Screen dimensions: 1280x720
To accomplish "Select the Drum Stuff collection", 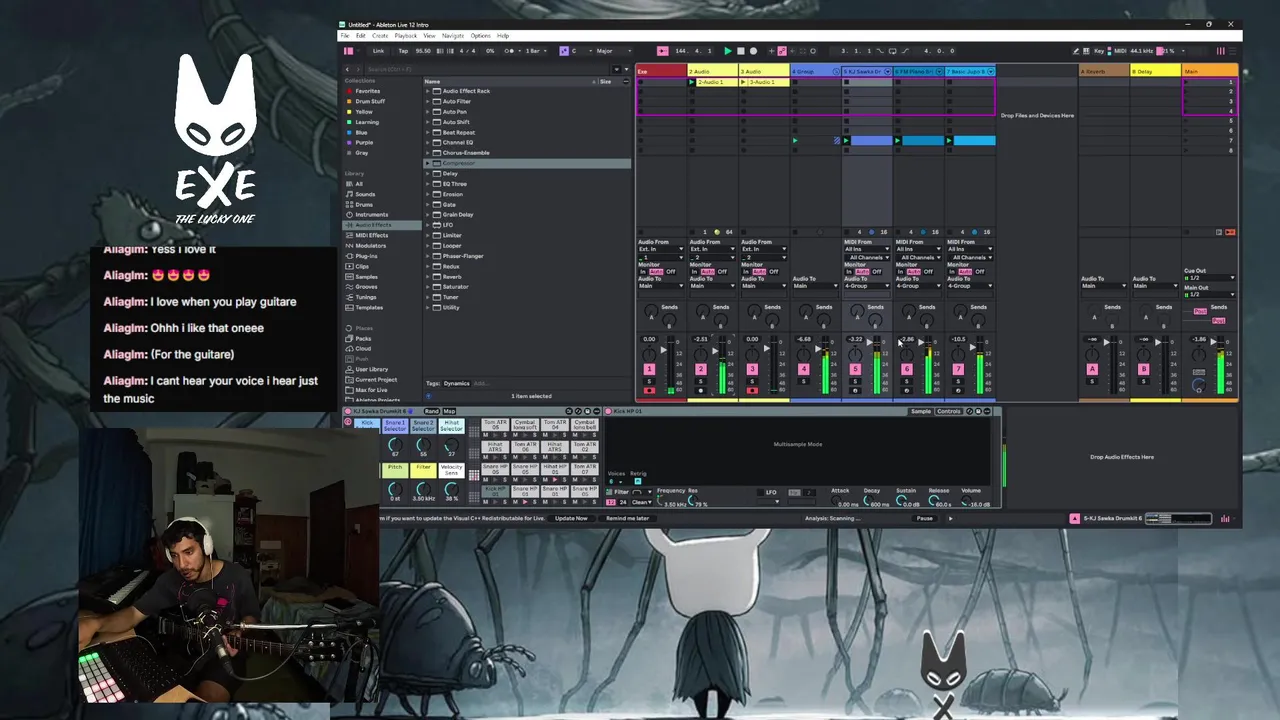I will point(369,101).
